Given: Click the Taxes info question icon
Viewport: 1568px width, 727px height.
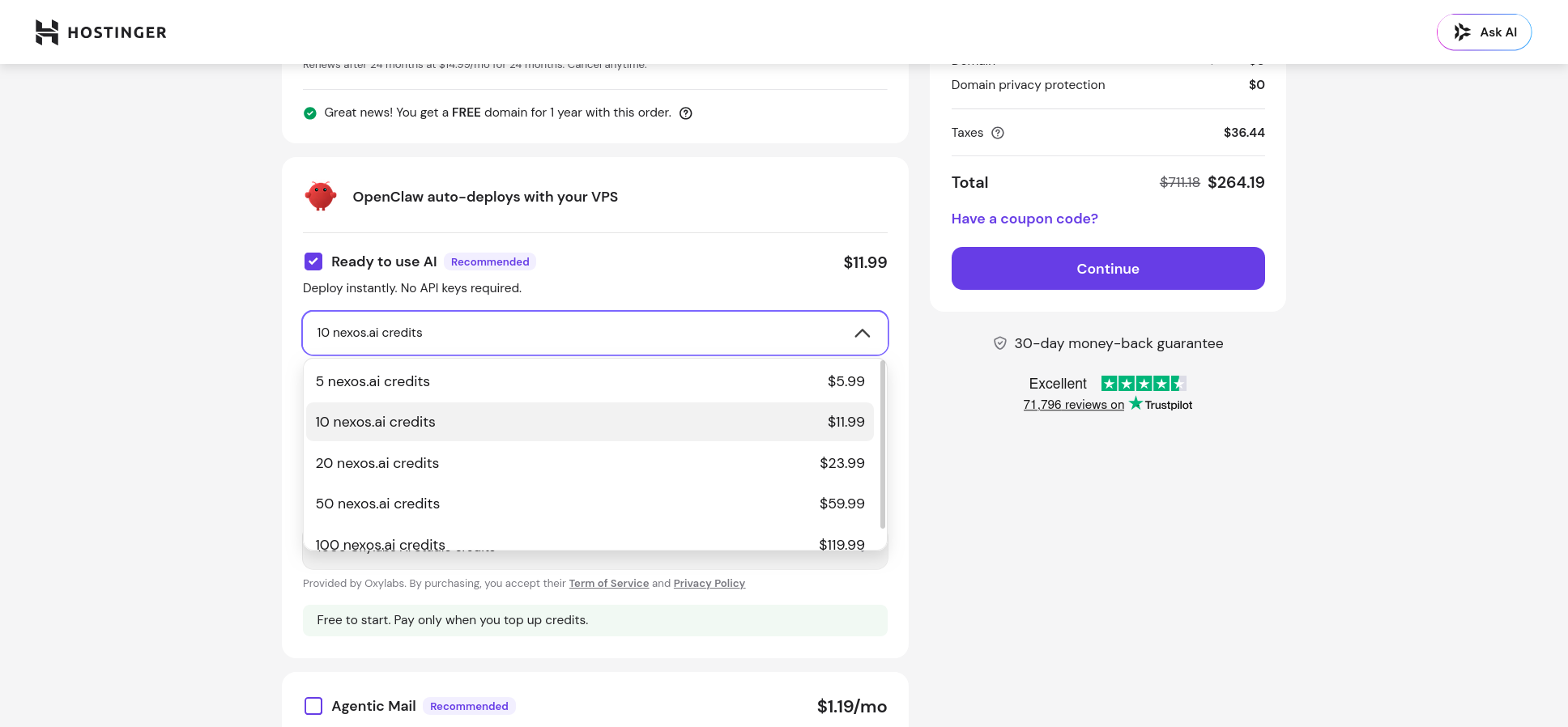Looking at the screenshot, I should pyautogui.click(x=998, y=133).
